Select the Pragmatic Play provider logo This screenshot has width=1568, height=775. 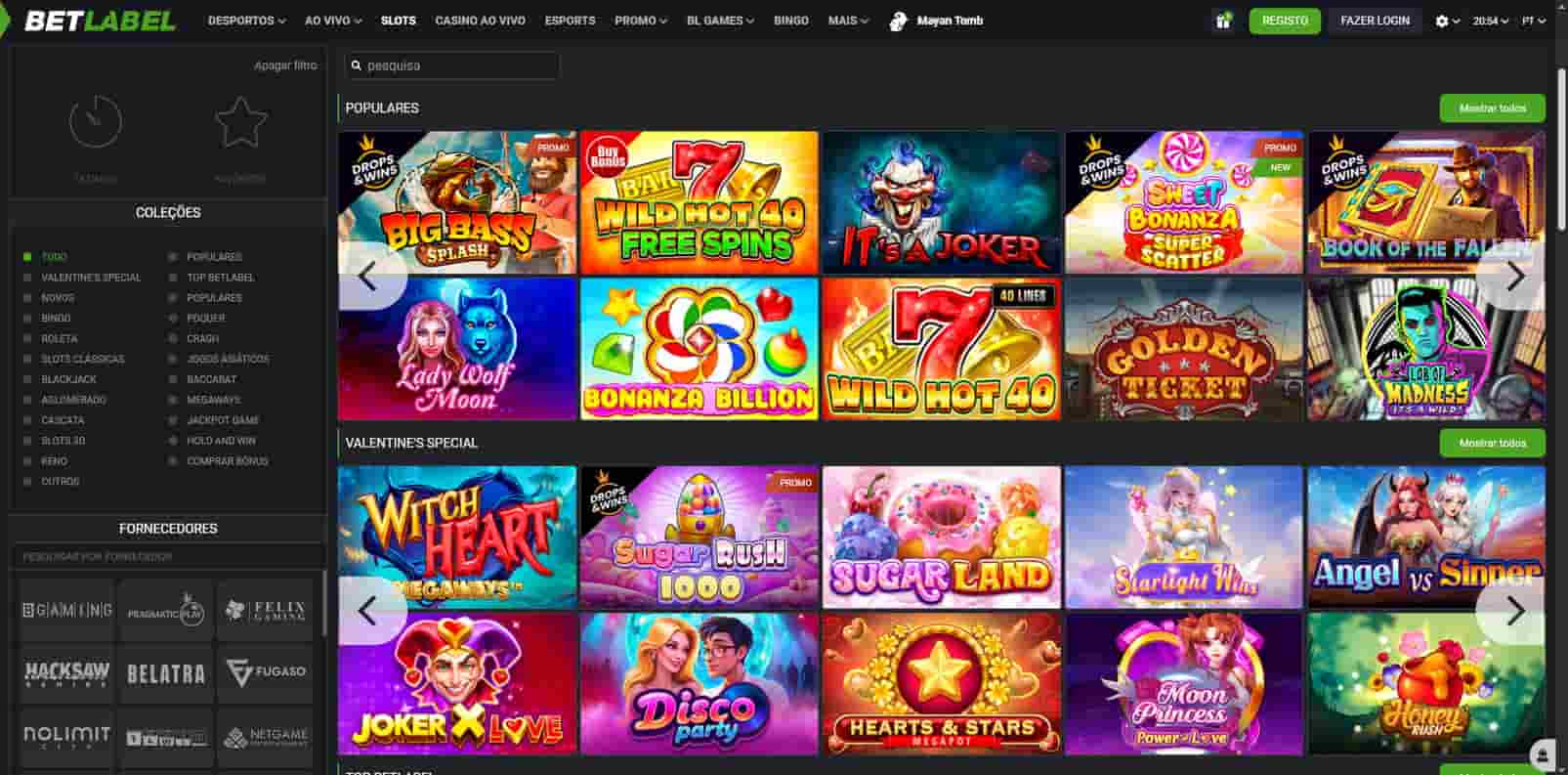tap(166, 611)
